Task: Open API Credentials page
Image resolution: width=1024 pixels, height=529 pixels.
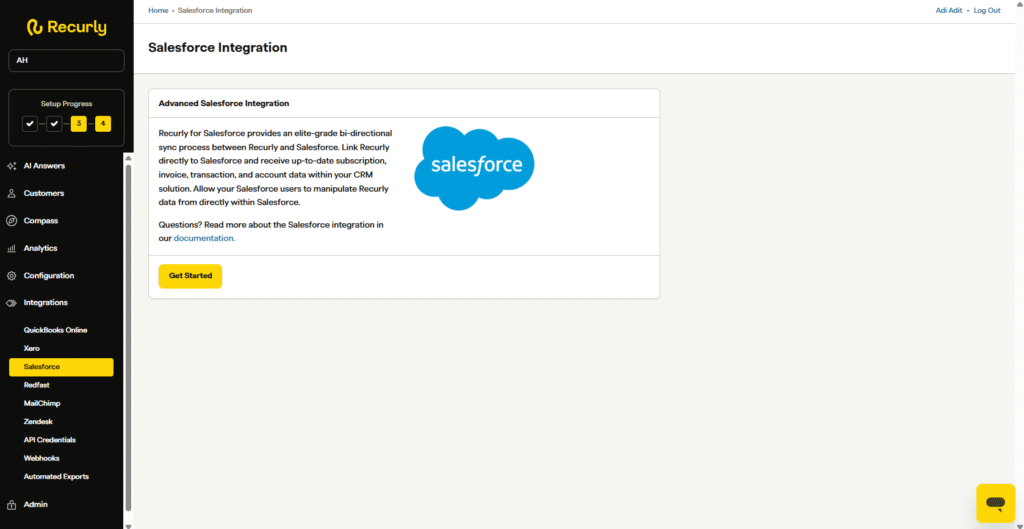Action: coord(50,440)
